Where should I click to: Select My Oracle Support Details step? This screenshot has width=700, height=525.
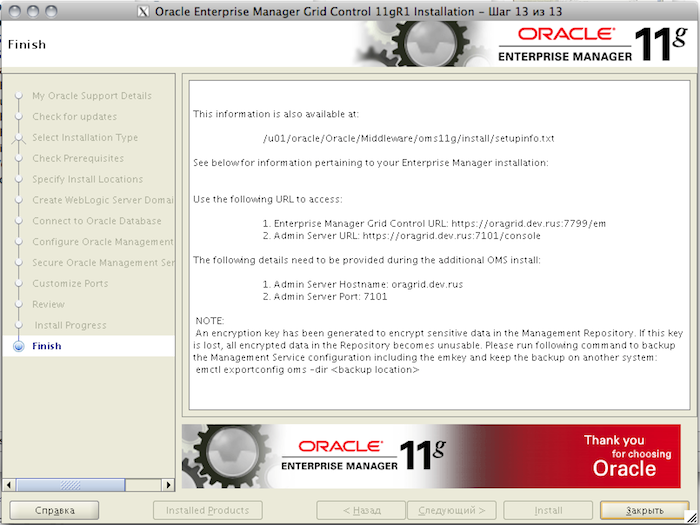(92, 96)
